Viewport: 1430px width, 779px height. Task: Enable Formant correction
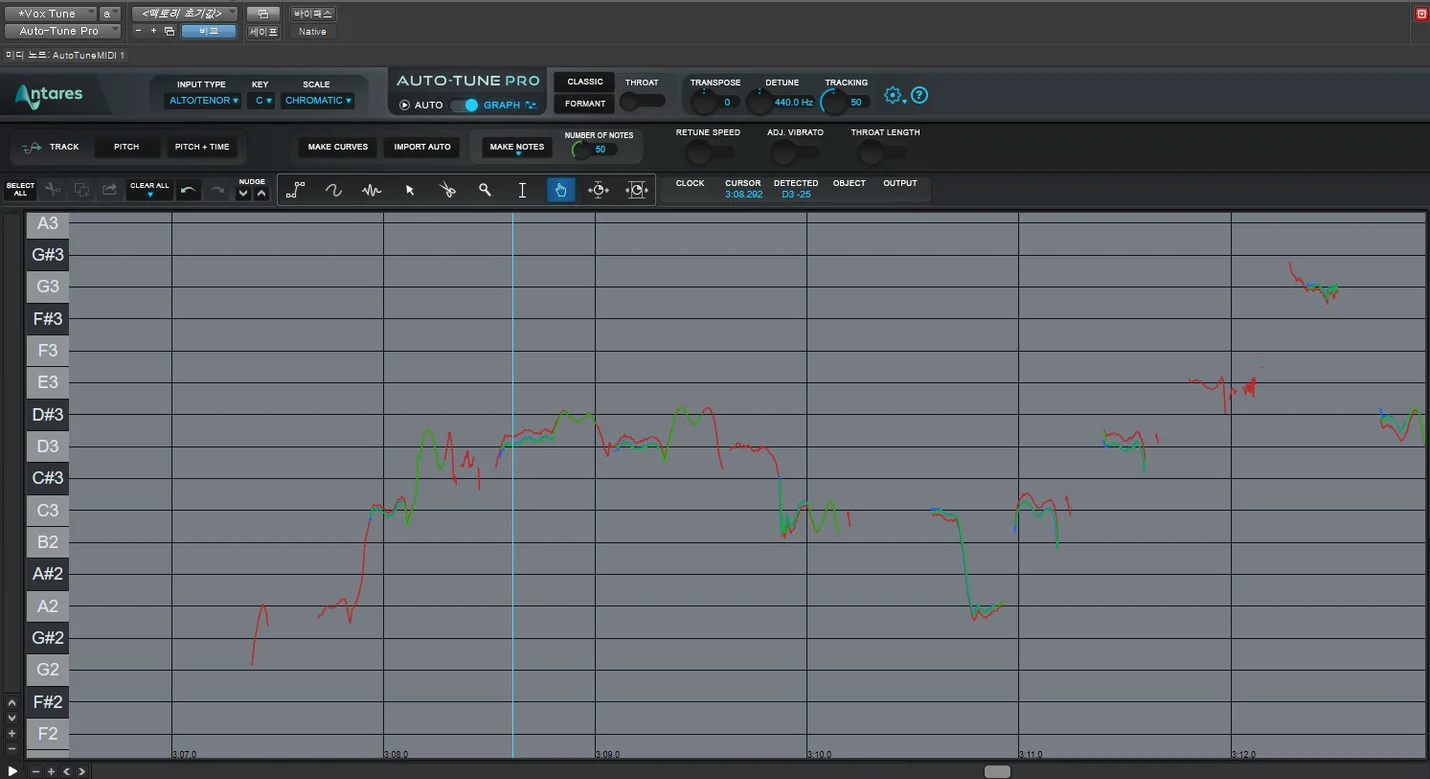pyautogui.click(x=585, y=103)
